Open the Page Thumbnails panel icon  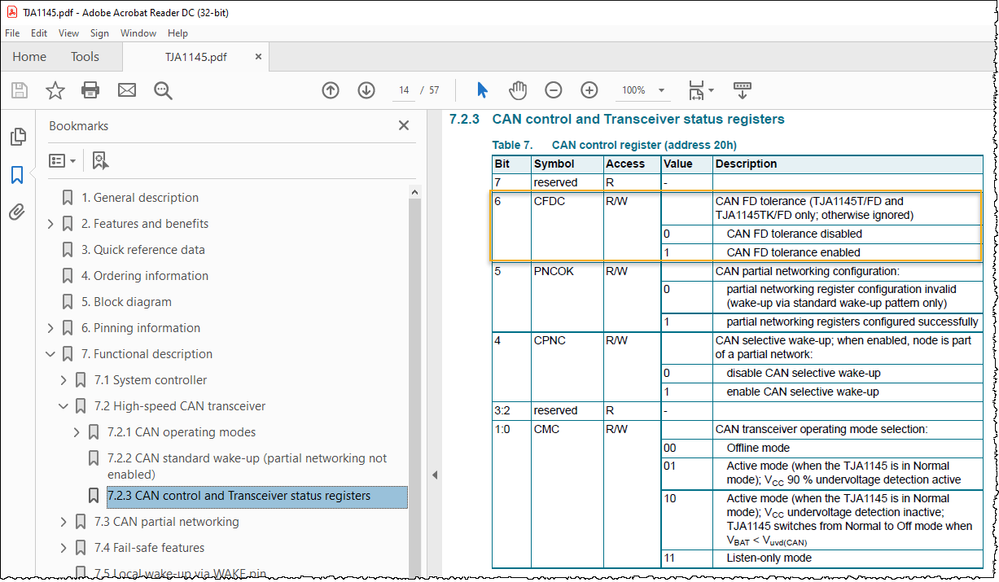[18, 136]
